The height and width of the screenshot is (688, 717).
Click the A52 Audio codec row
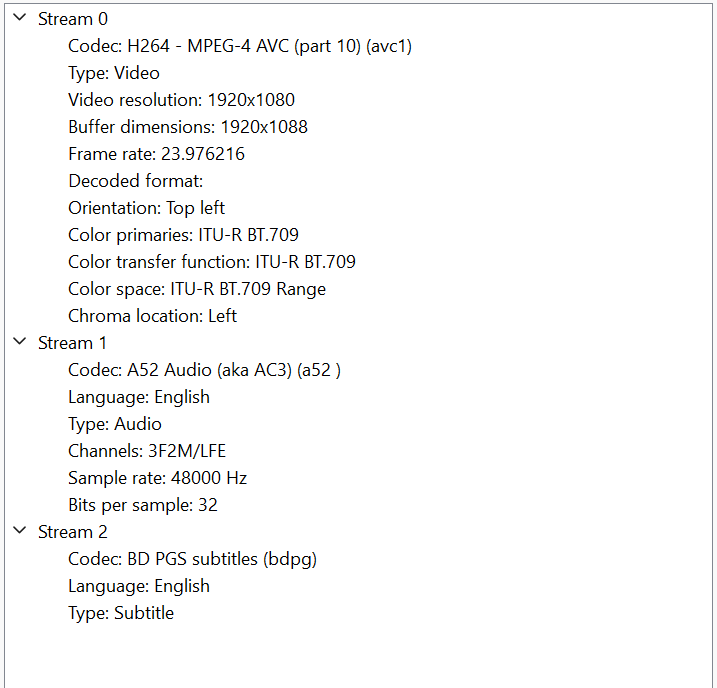tap(204, 370)
